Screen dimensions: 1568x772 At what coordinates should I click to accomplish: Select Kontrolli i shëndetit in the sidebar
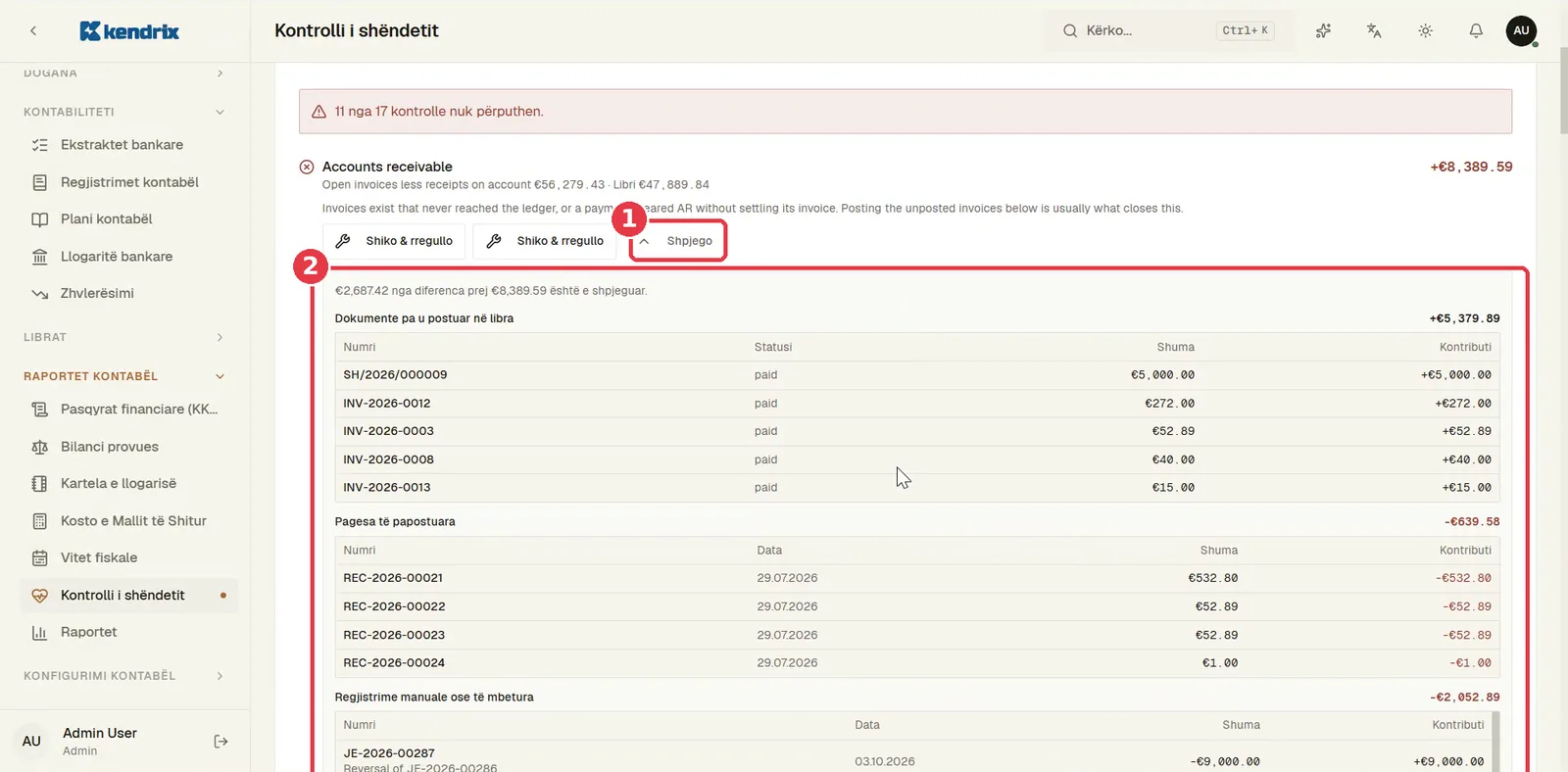click(129, 596)
